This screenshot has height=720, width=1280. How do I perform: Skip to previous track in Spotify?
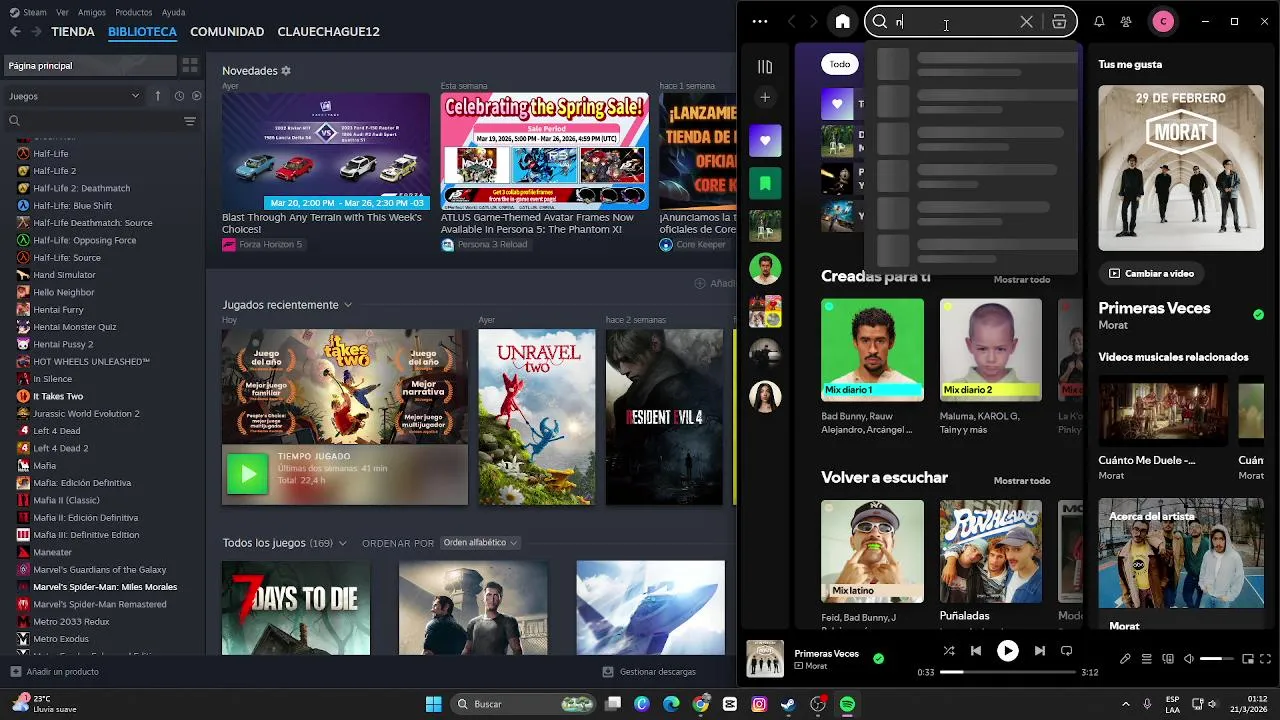pos(976,651)
